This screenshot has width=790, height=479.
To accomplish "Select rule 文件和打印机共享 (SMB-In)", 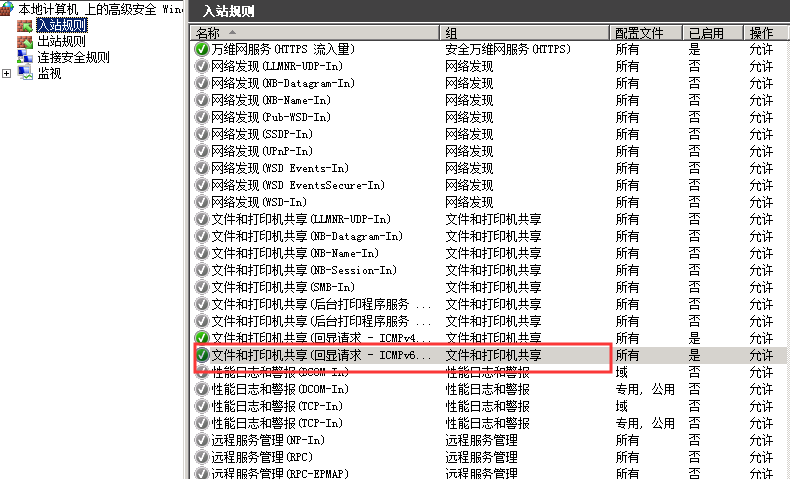I will pos(490,287).
